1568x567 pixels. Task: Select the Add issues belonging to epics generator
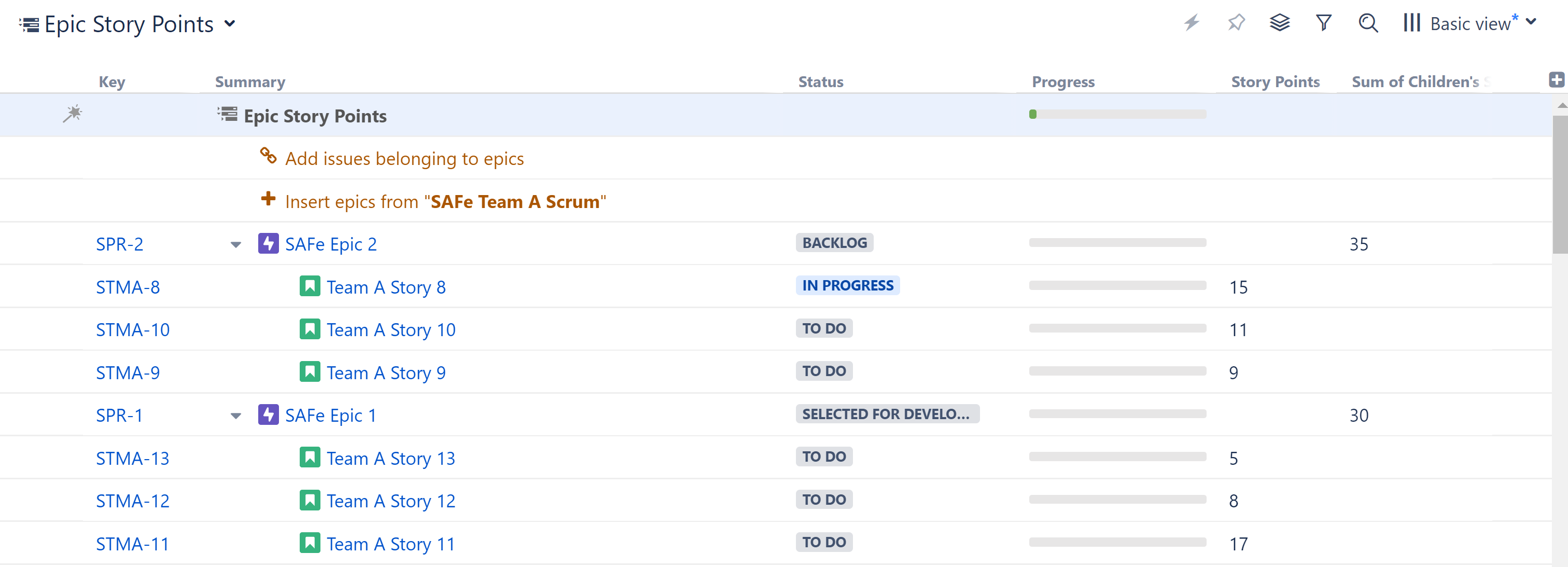[x=403, y=158]
